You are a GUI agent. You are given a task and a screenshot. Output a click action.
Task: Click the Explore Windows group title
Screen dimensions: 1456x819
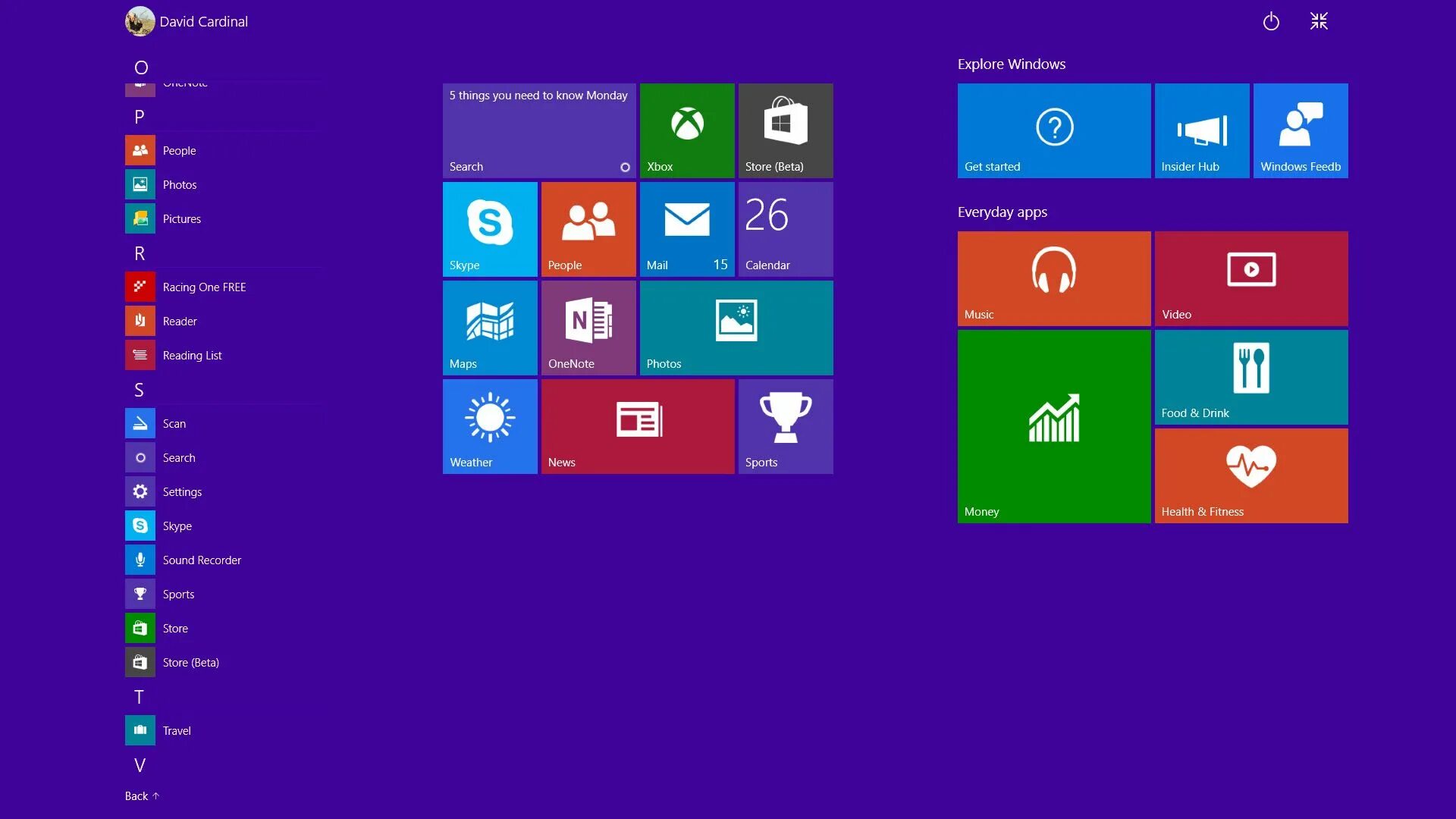tap(1012, 64)
